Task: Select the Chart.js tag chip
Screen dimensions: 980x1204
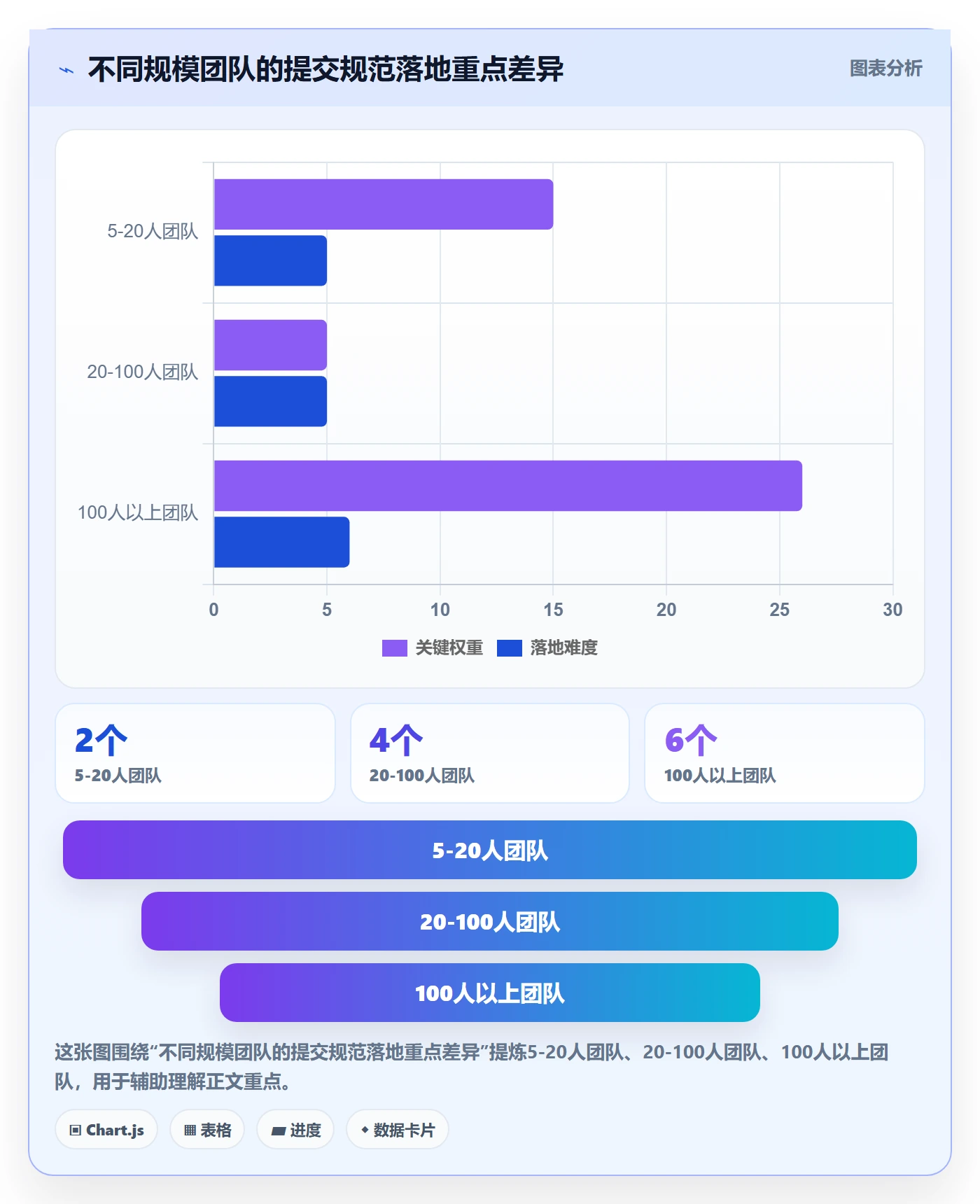Action: coord(106,1130)
